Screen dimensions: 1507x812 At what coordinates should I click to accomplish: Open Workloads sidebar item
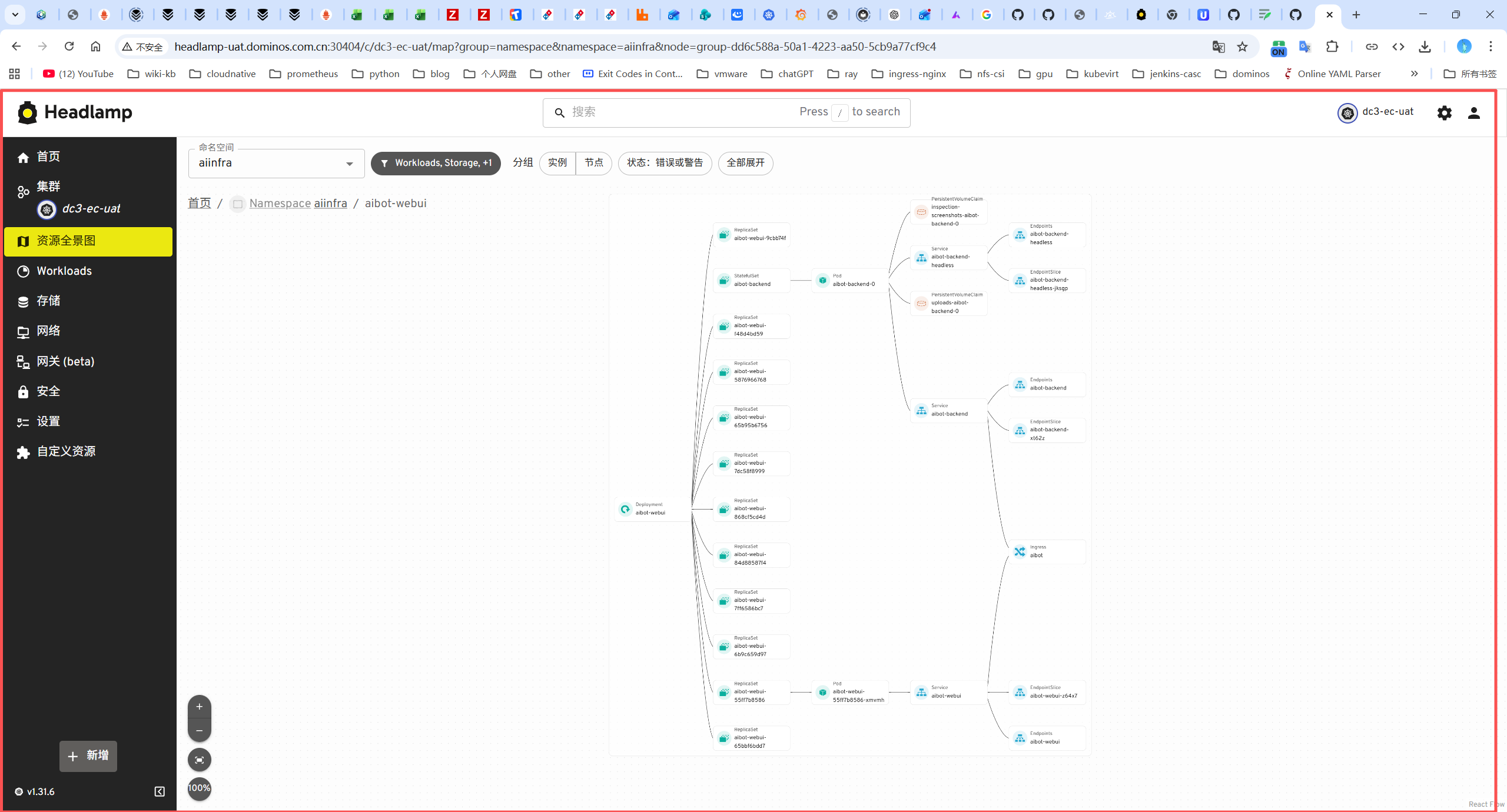coord(88,271)
